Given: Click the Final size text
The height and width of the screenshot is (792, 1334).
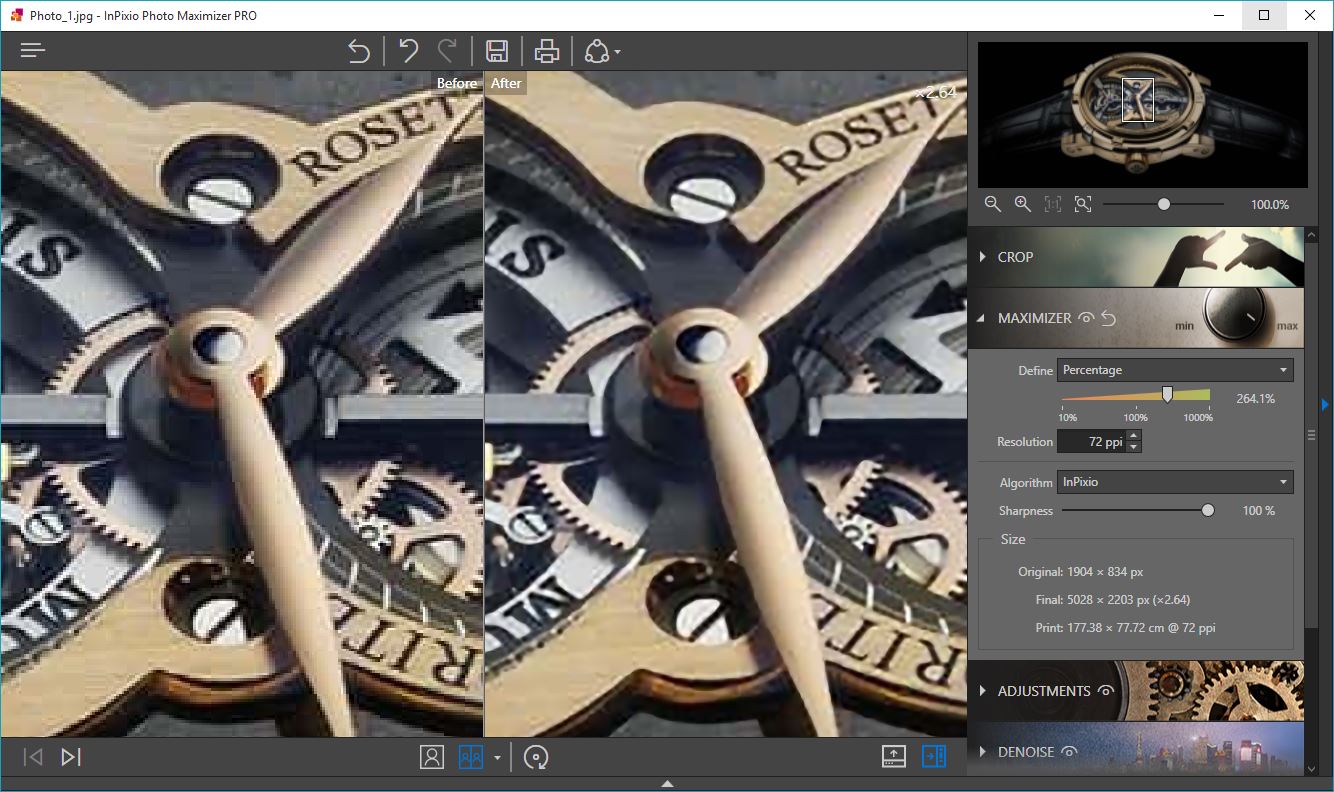Looking at the screenshot, I should [x=1113, y=600].
